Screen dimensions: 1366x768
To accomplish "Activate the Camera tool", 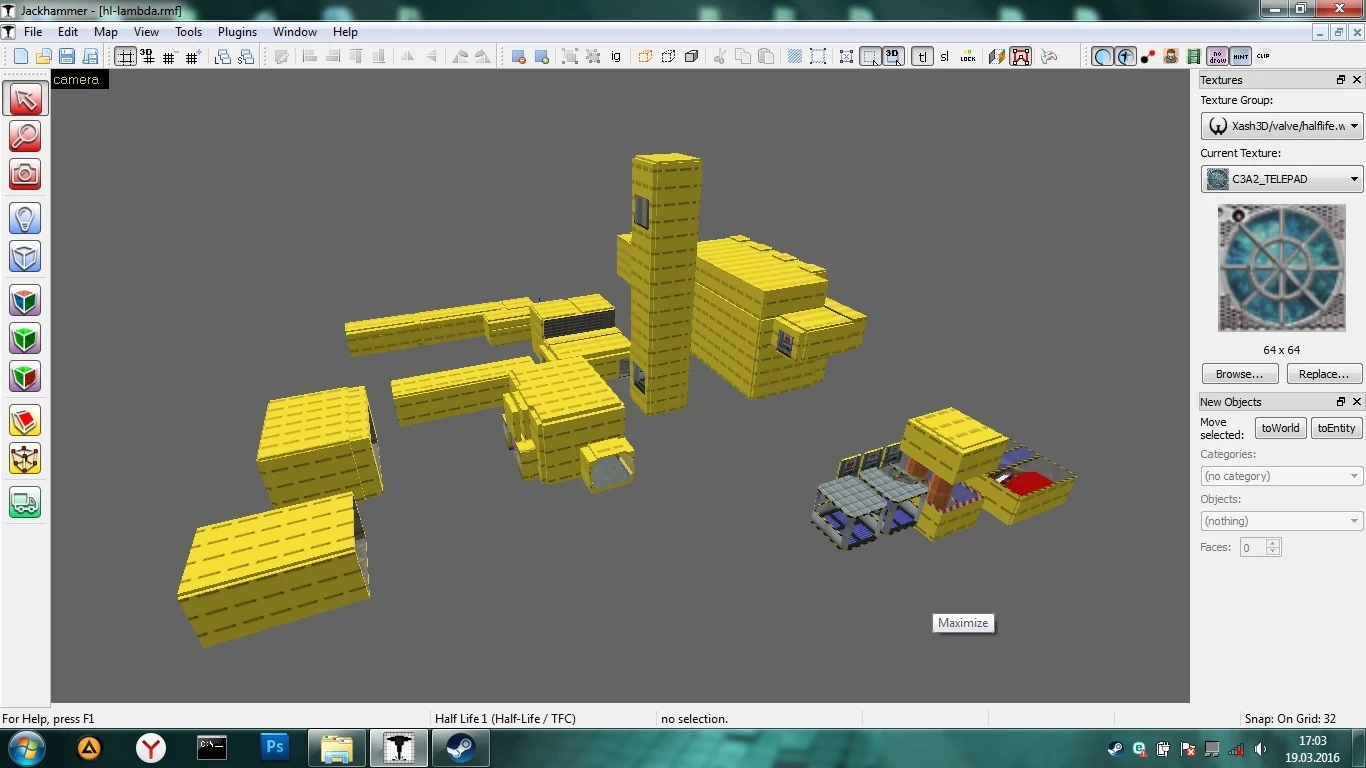I will point(25,174).
